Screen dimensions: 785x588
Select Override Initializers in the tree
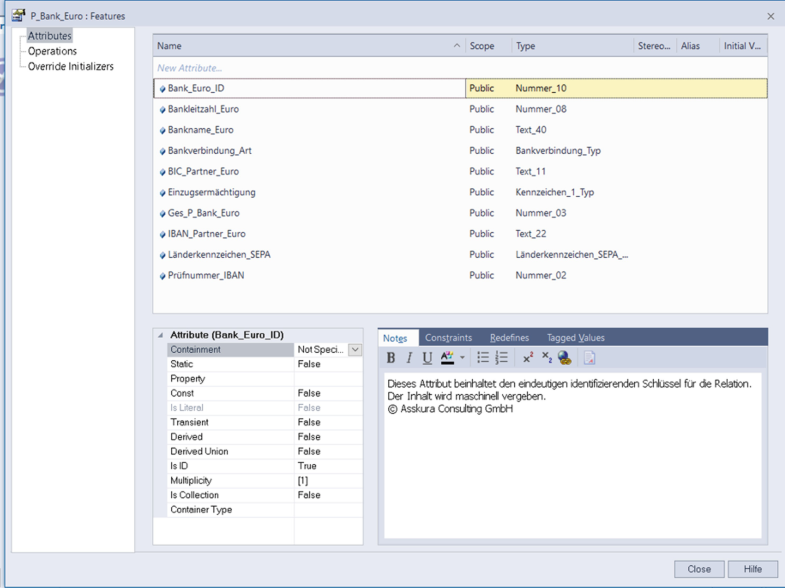(71, 67)
